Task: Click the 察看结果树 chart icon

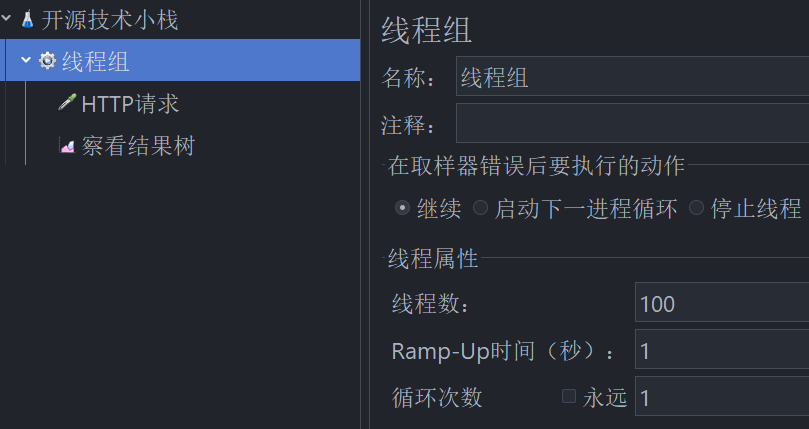Action: [x=67, y=146]
